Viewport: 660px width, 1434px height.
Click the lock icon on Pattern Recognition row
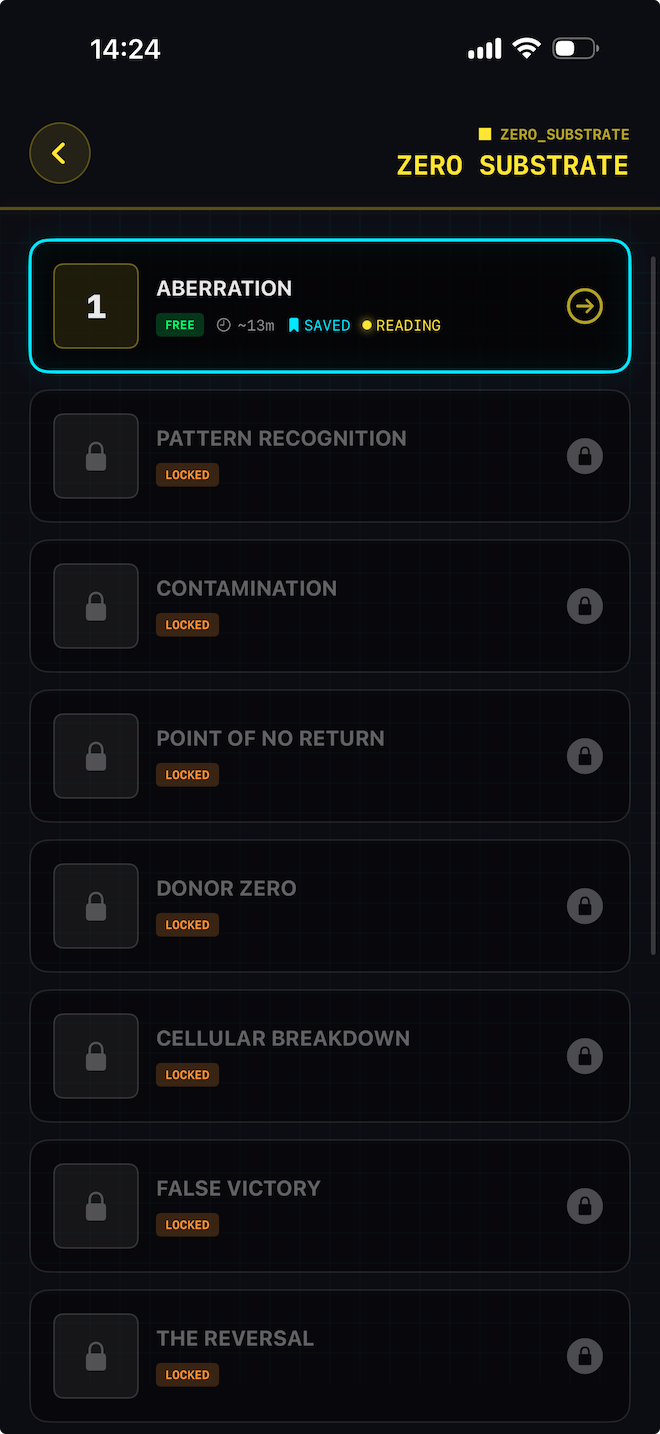(585, 456)
